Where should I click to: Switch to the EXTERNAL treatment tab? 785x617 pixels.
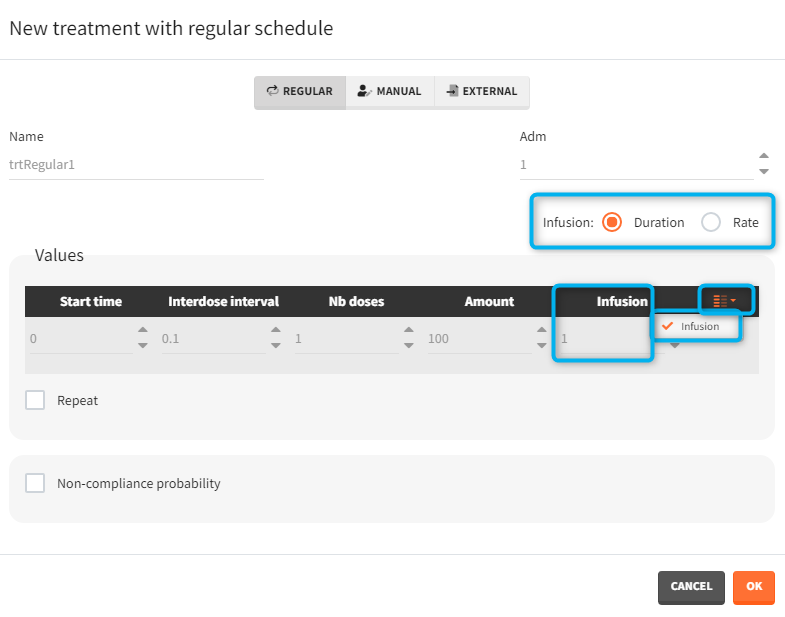[482, 91]
